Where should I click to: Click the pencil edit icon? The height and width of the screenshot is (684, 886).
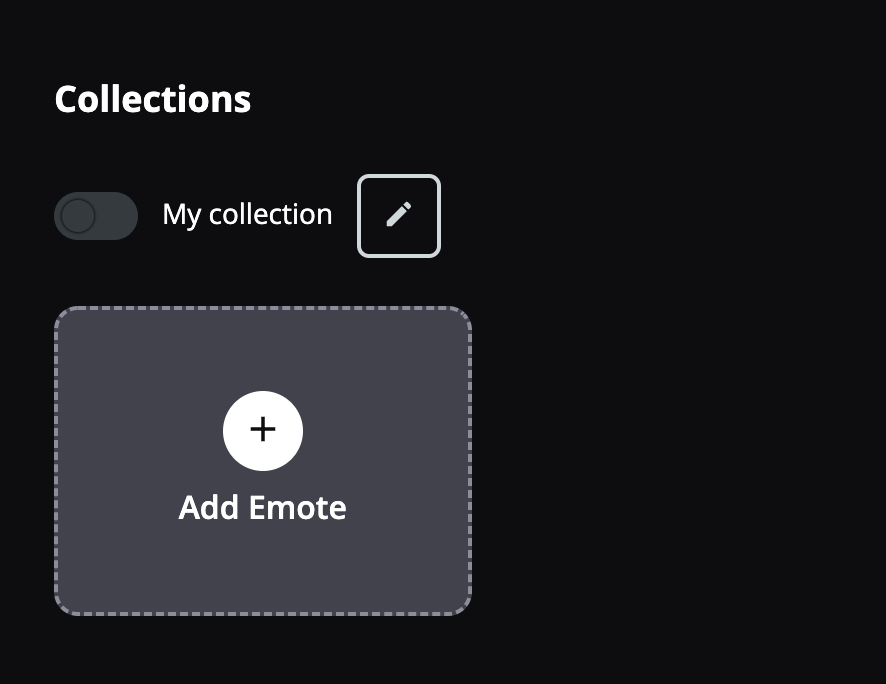pos(399,216)
